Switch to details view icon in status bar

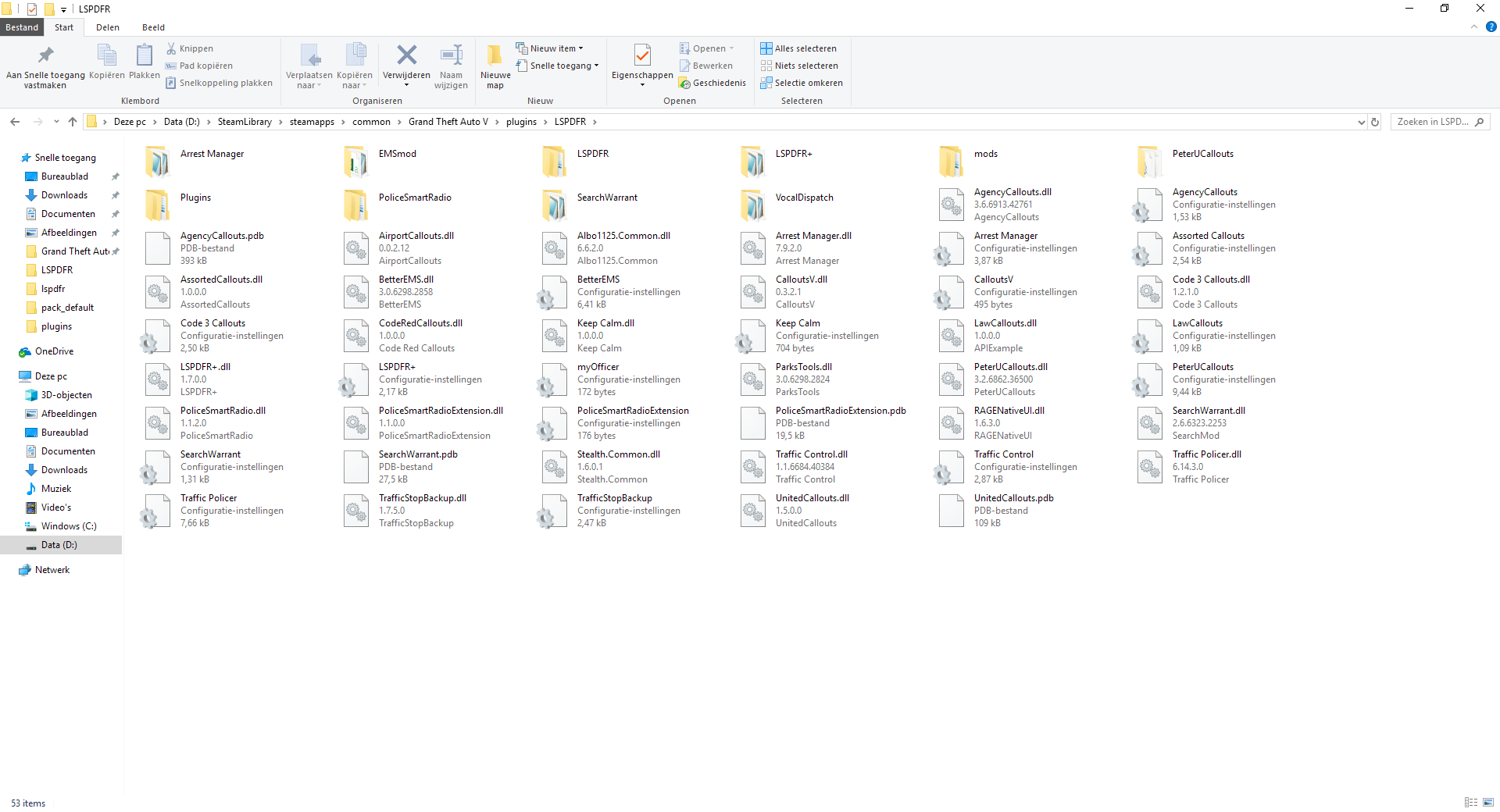(x=1471, y=803)
